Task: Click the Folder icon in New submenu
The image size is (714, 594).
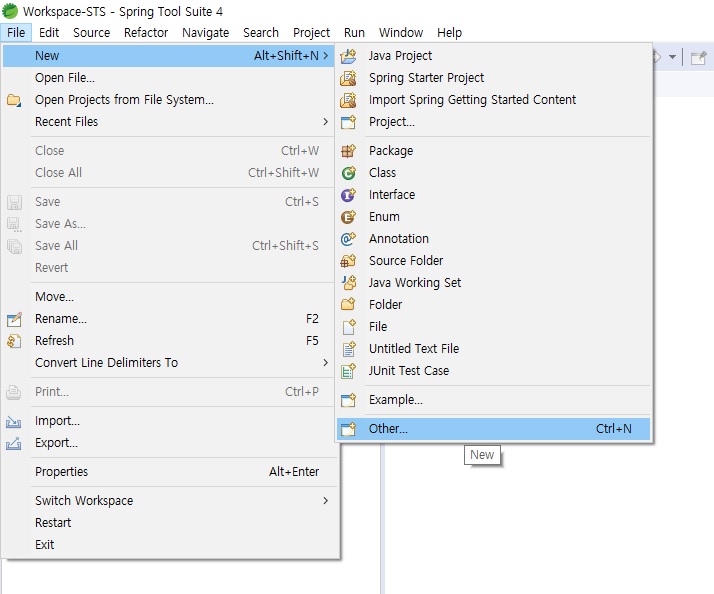Action: pyautogui.click(x=348, y=304)
